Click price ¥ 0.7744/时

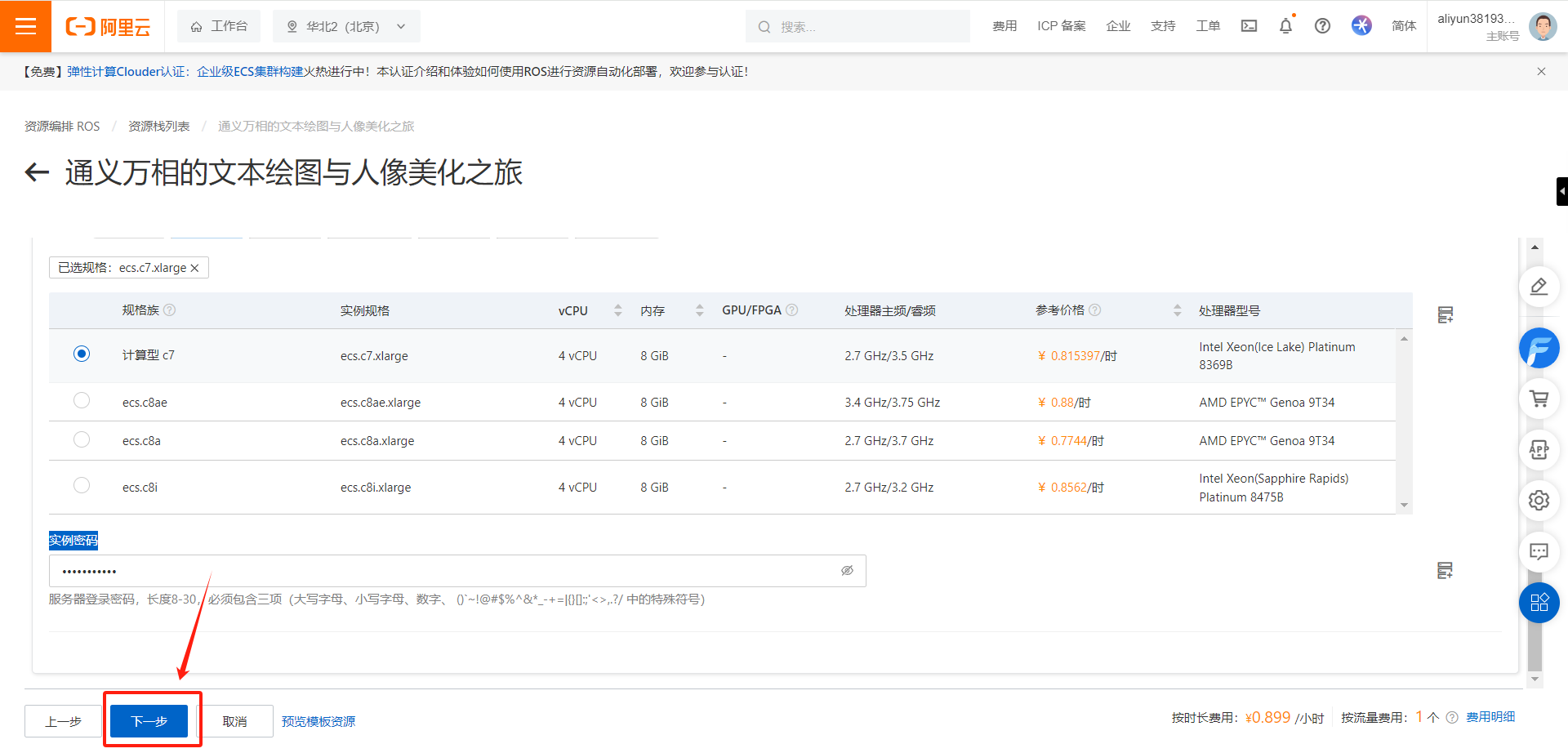tap(1071, 441)
